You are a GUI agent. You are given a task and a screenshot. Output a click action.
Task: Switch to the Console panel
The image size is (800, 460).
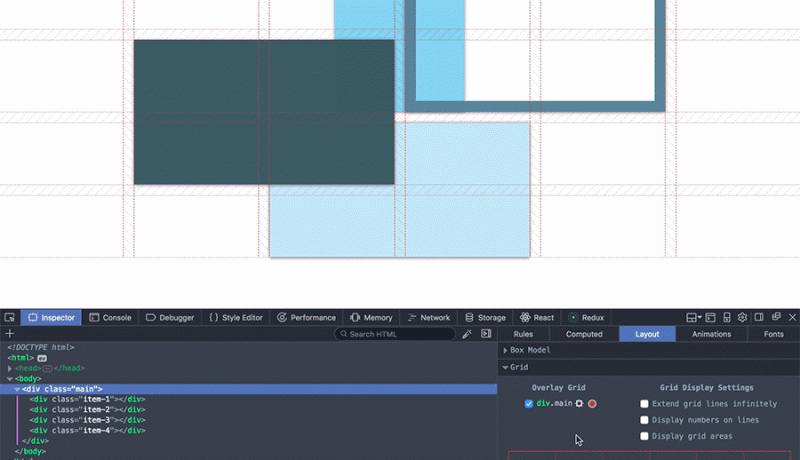coord(110,317)
